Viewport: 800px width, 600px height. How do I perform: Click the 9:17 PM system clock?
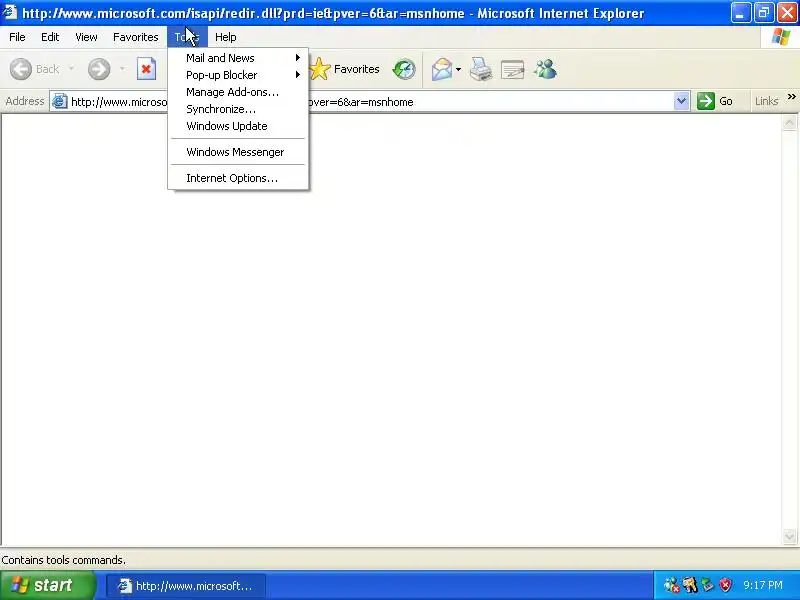click(763, 585)
